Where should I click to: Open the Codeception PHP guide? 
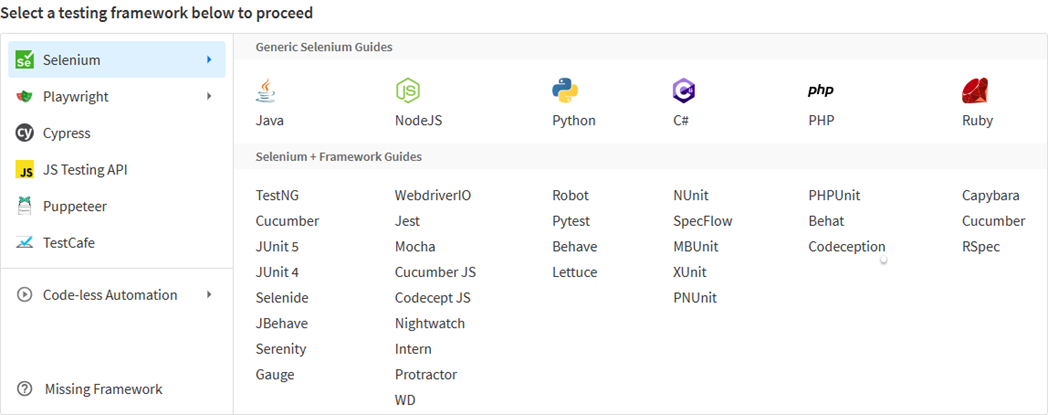click(846, 247)
